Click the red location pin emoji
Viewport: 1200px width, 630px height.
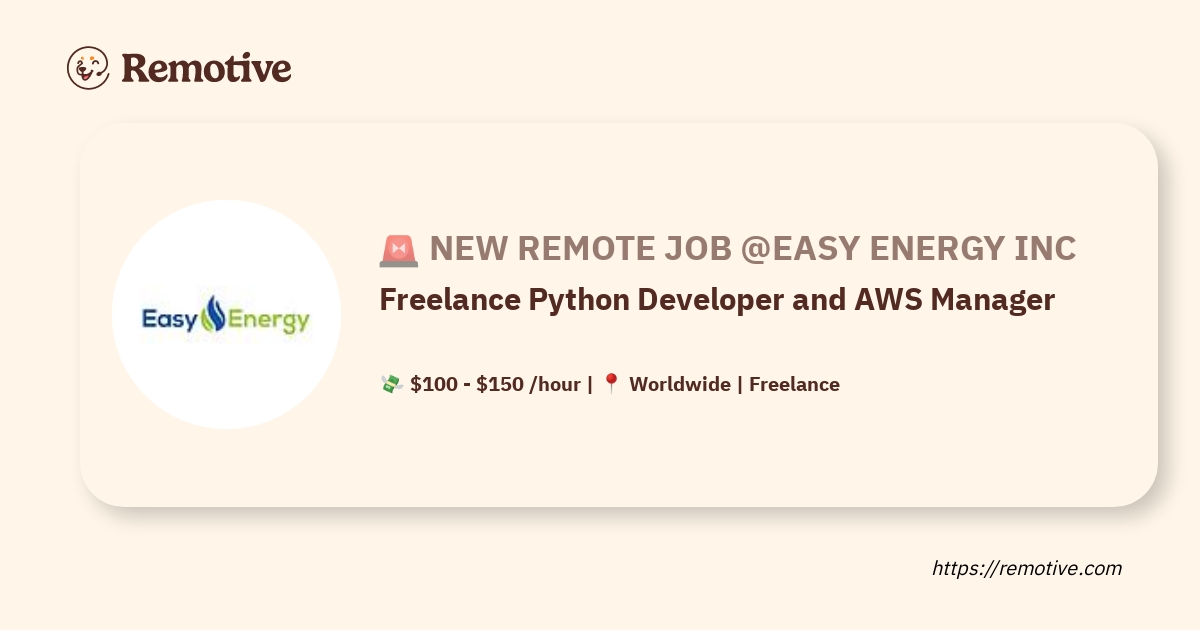(611, 384)
